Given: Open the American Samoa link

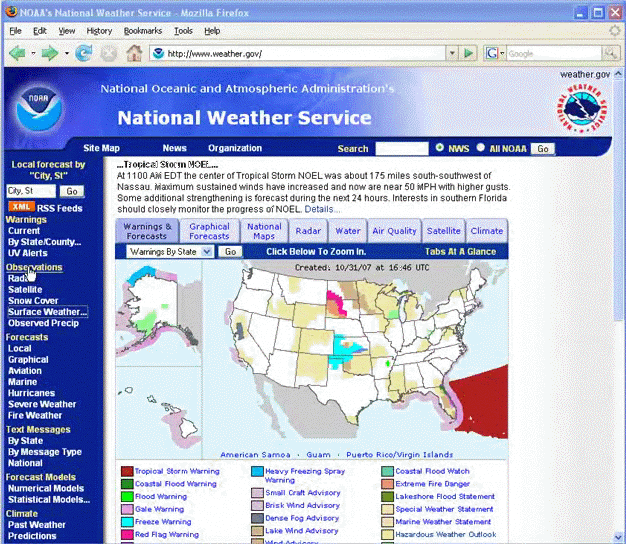Looking at the screenshot, I should (x=256, y=455).
